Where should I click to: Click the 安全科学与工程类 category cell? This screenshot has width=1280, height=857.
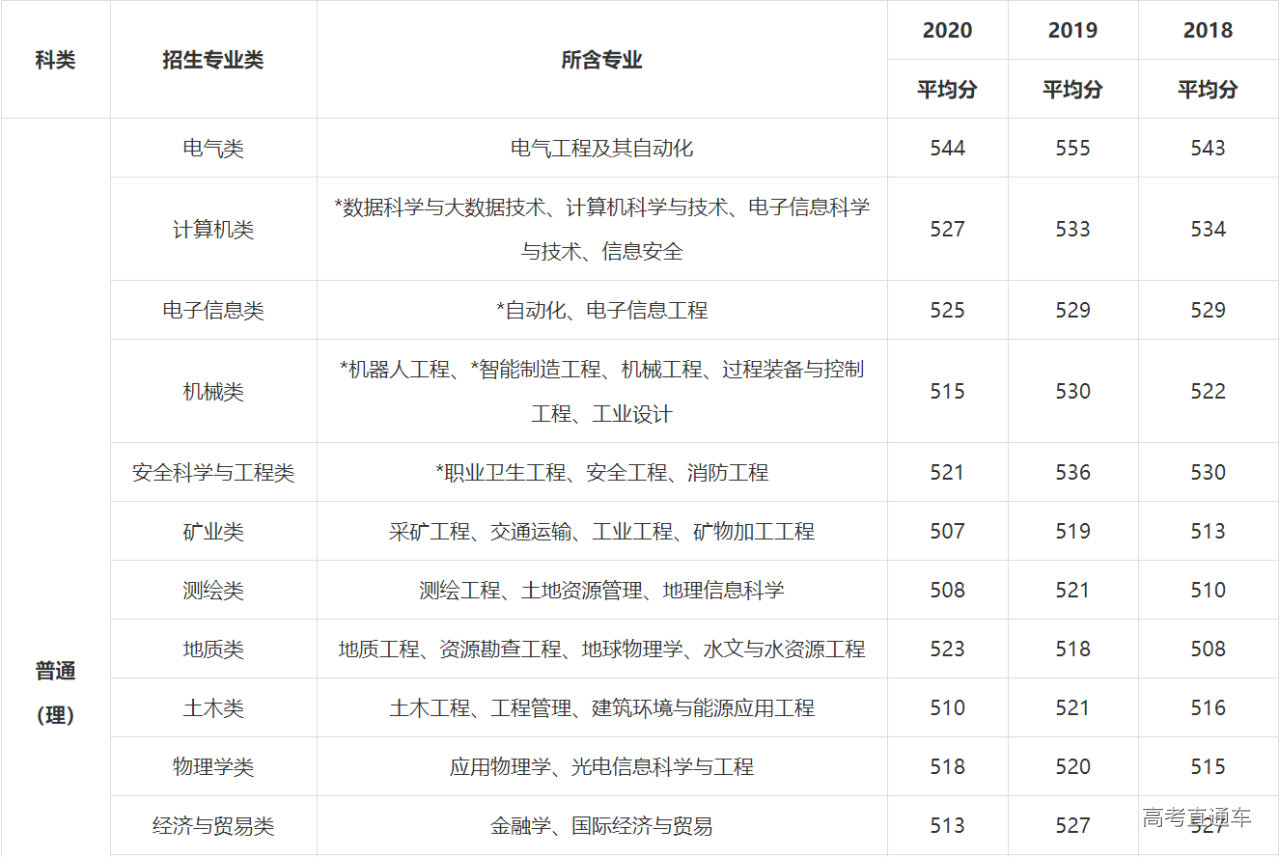point(213,472)
